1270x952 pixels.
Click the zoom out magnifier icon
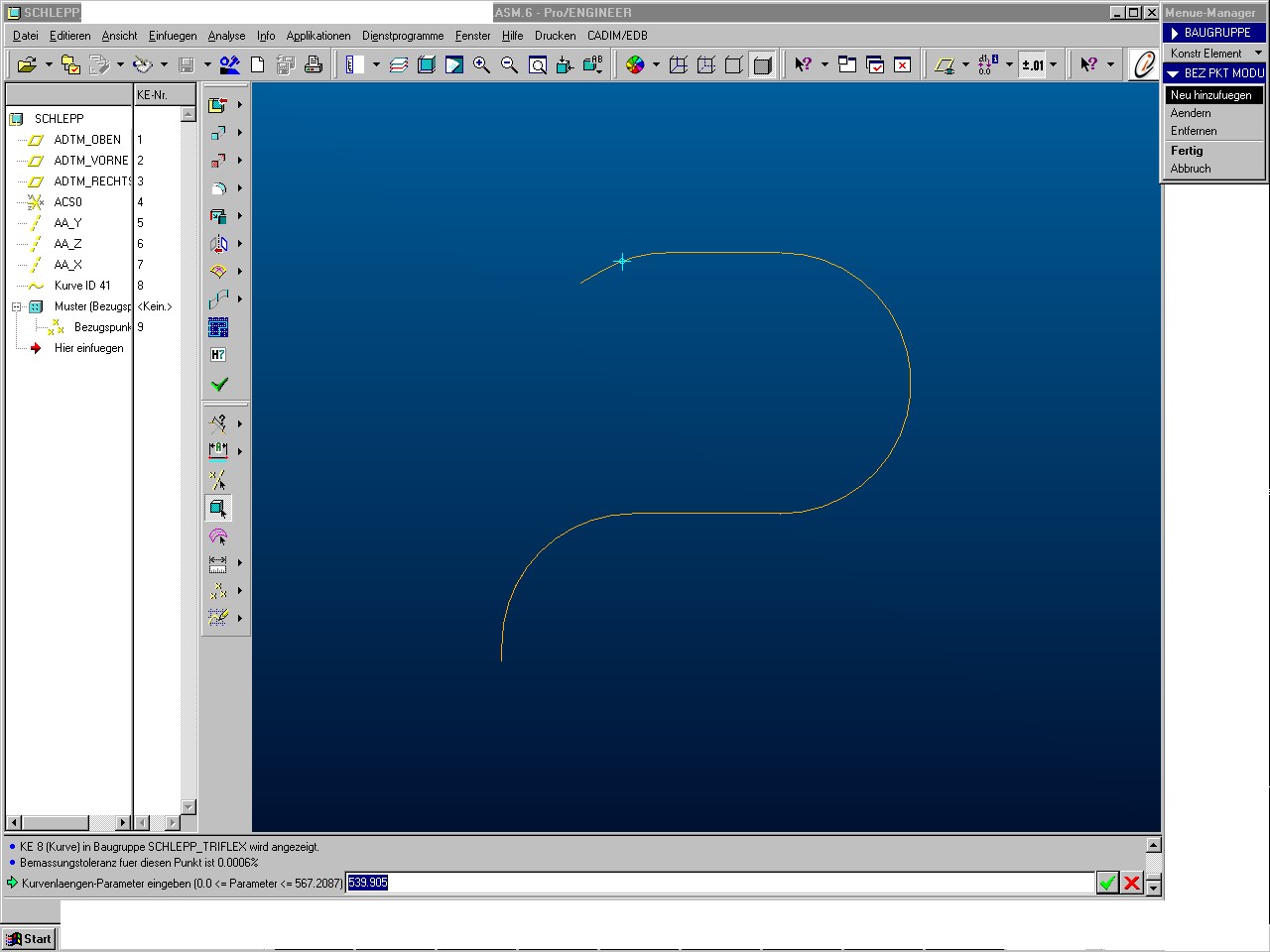coord(509,65)
